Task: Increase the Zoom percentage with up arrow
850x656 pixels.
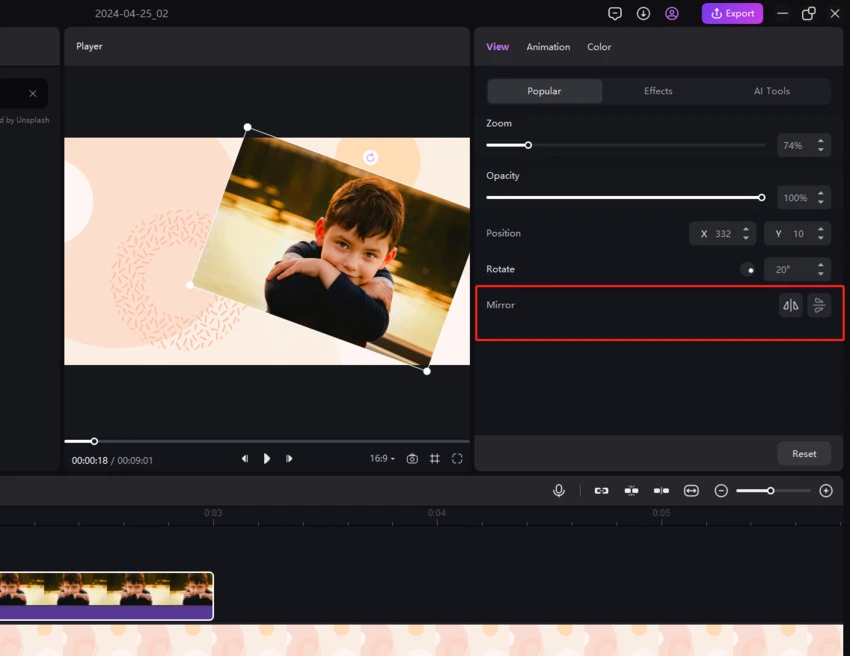Action: coord(821,140)
